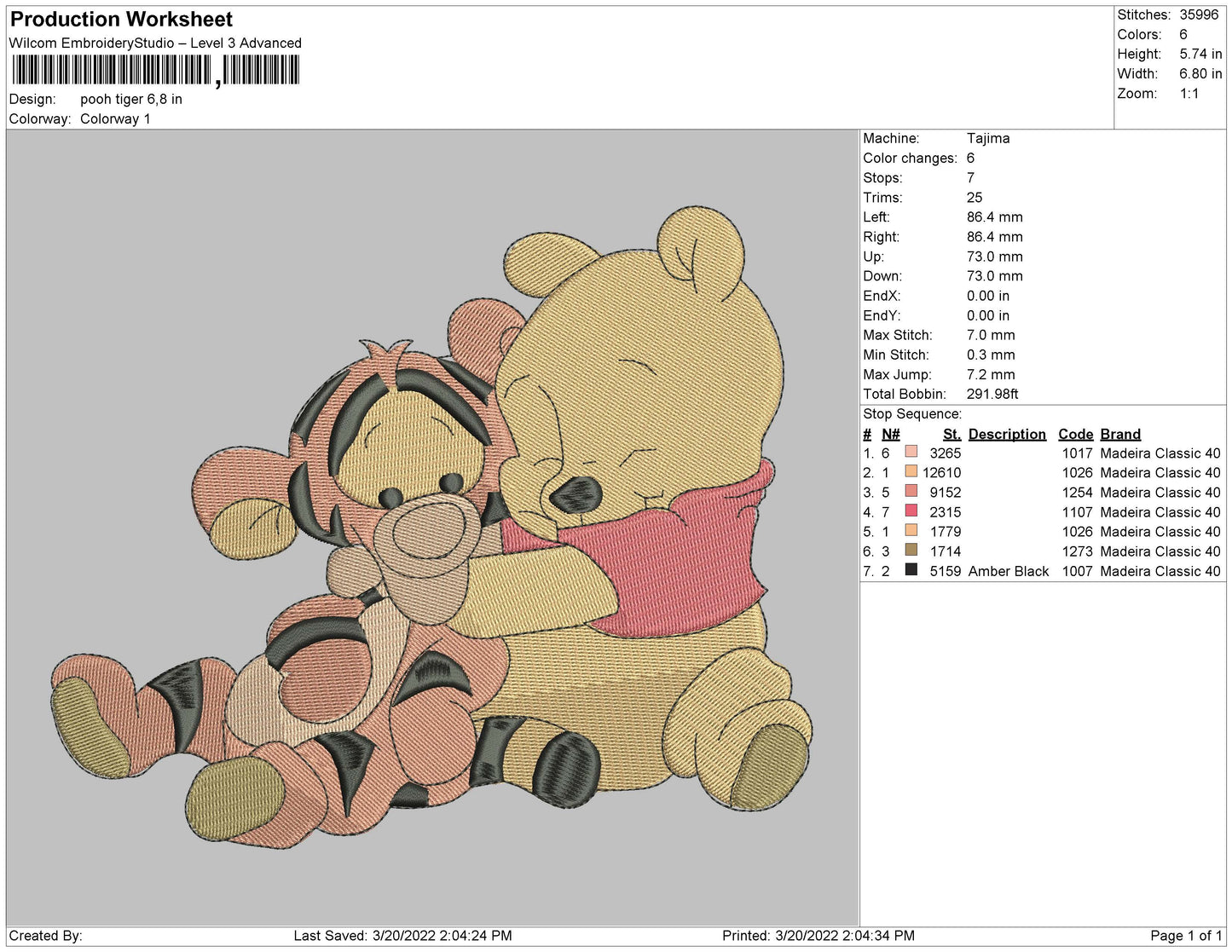
Task: Click the Stitches count value 35996
Action: [1199, 14]
